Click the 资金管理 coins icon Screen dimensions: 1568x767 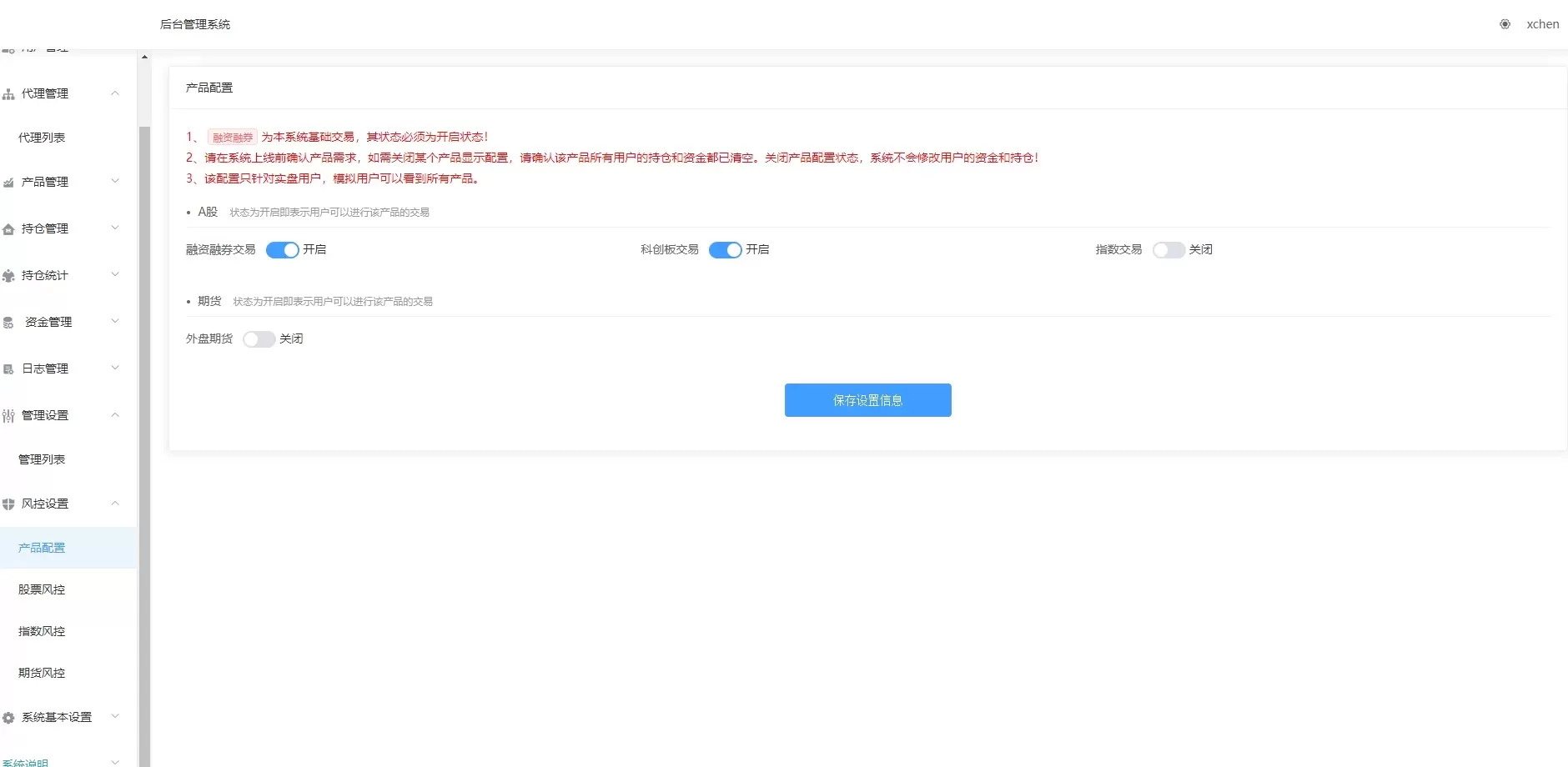pyautogui.click(x=8, y=323)
